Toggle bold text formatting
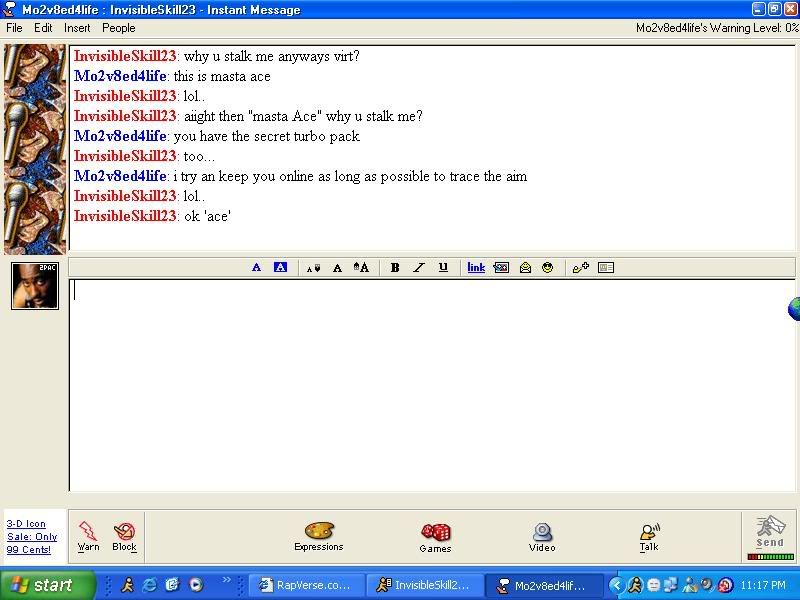Image resolution: width=800 pixels, height=600 pixels. [x=394, y=267]
